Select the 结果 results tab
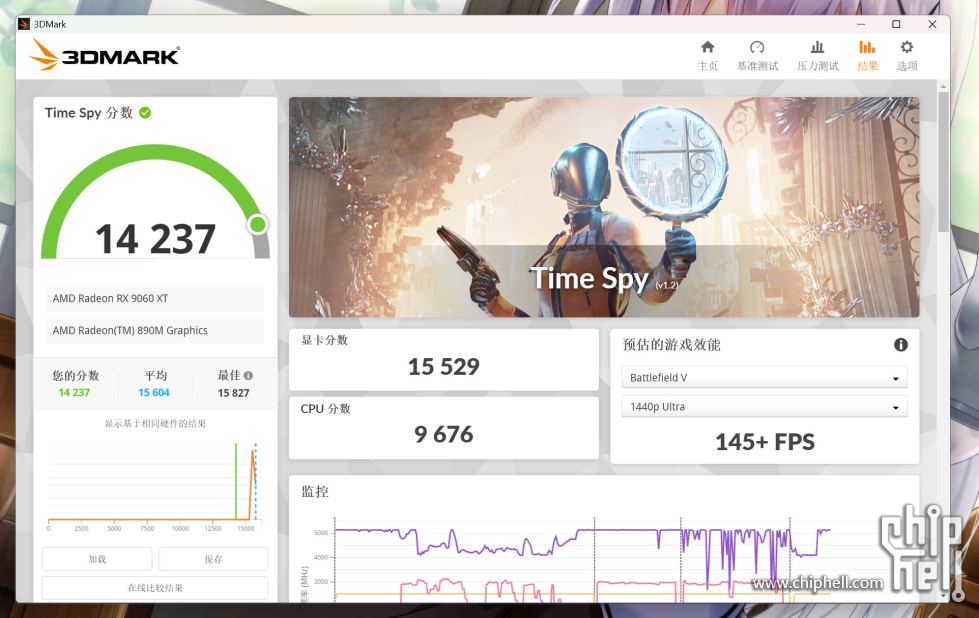This screenshot has height=618, width=979. (x=867, y=56)
